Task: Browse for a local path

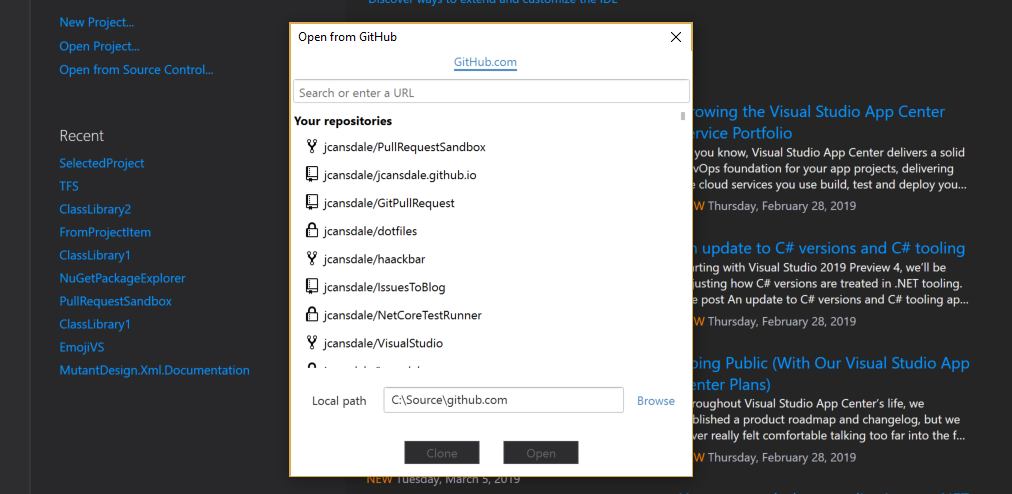Action: (x=656, y=401)
